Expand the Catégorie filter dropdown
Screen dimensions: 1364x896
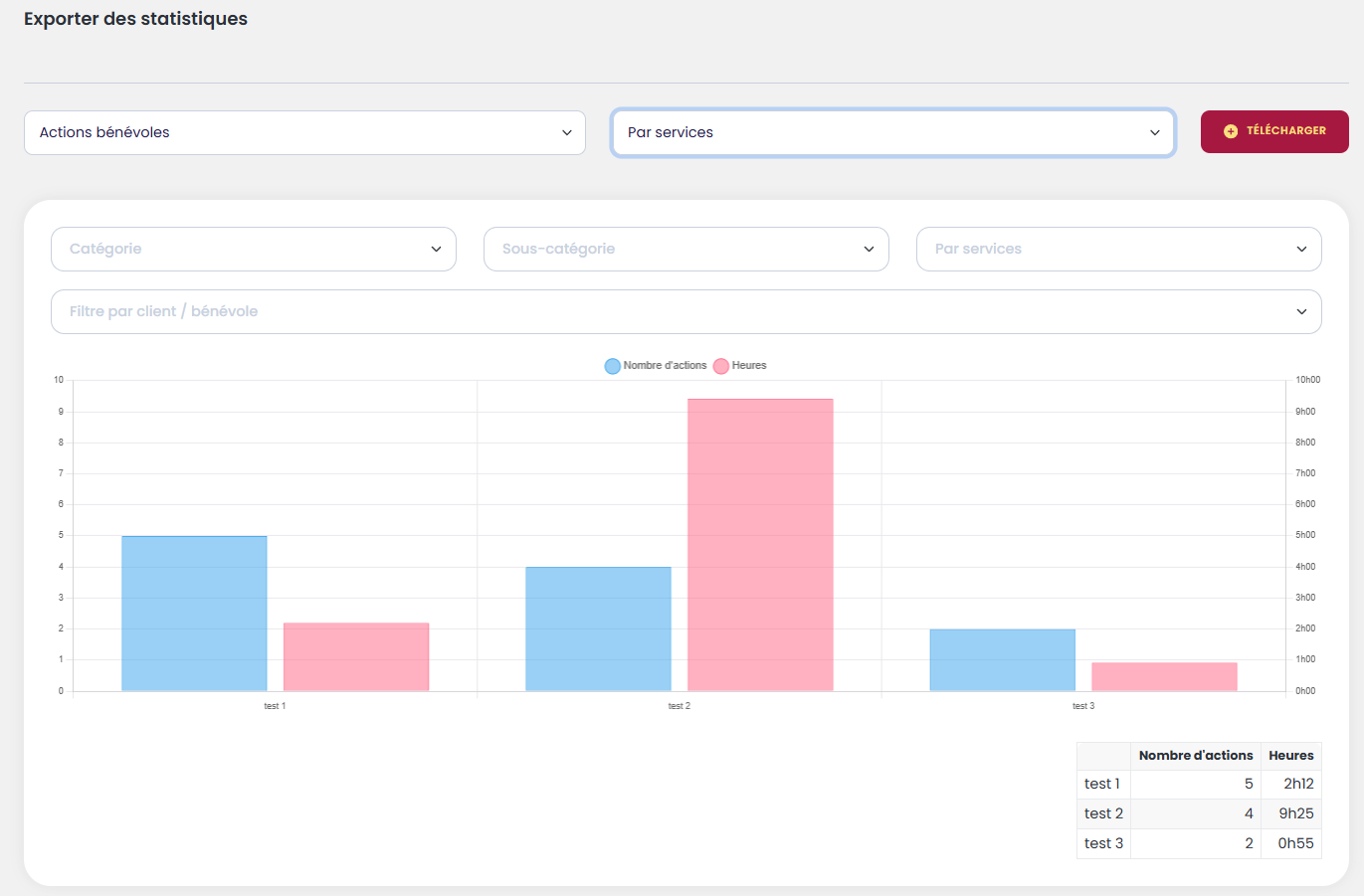click(x=253, y=249)
